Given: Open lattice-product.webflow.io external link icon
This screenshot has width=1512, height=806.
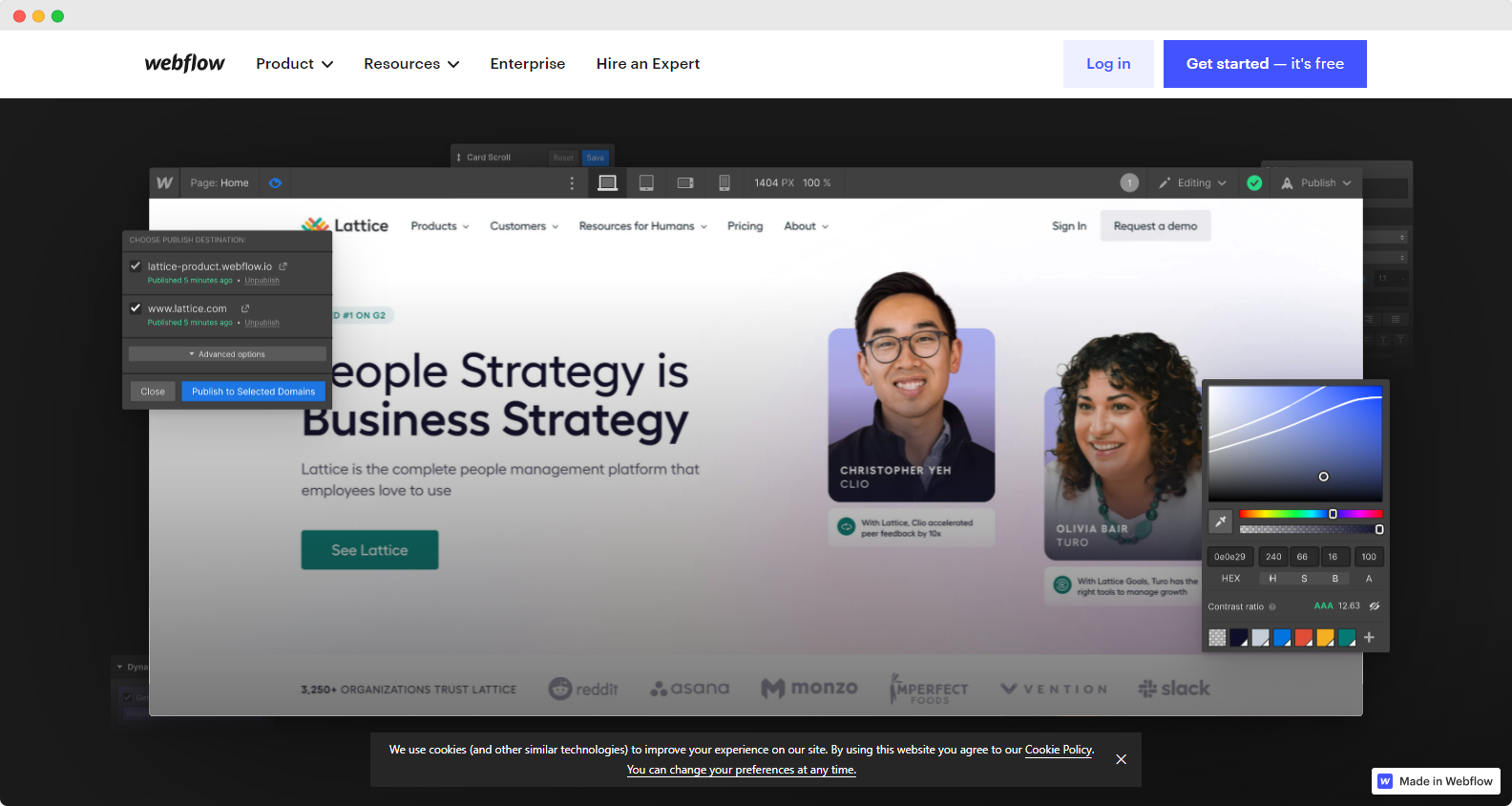Looking at the screenshot, I should click(x=283, y=266).
